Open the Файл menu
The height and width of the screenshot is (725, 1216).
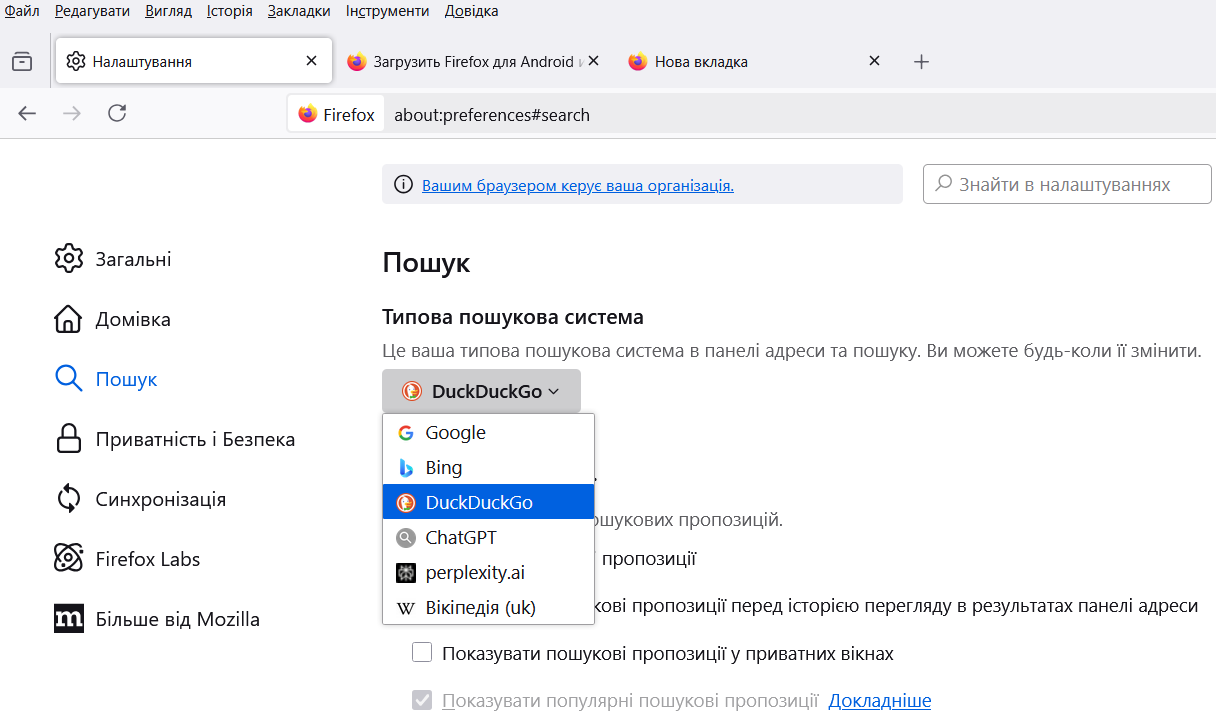click(x=22, y=11)
